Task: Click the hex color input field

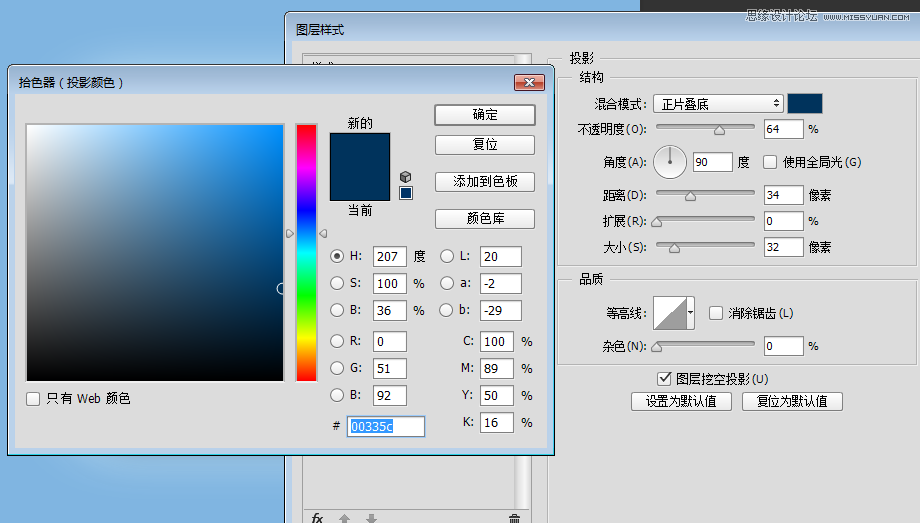Action: point(386,427)
